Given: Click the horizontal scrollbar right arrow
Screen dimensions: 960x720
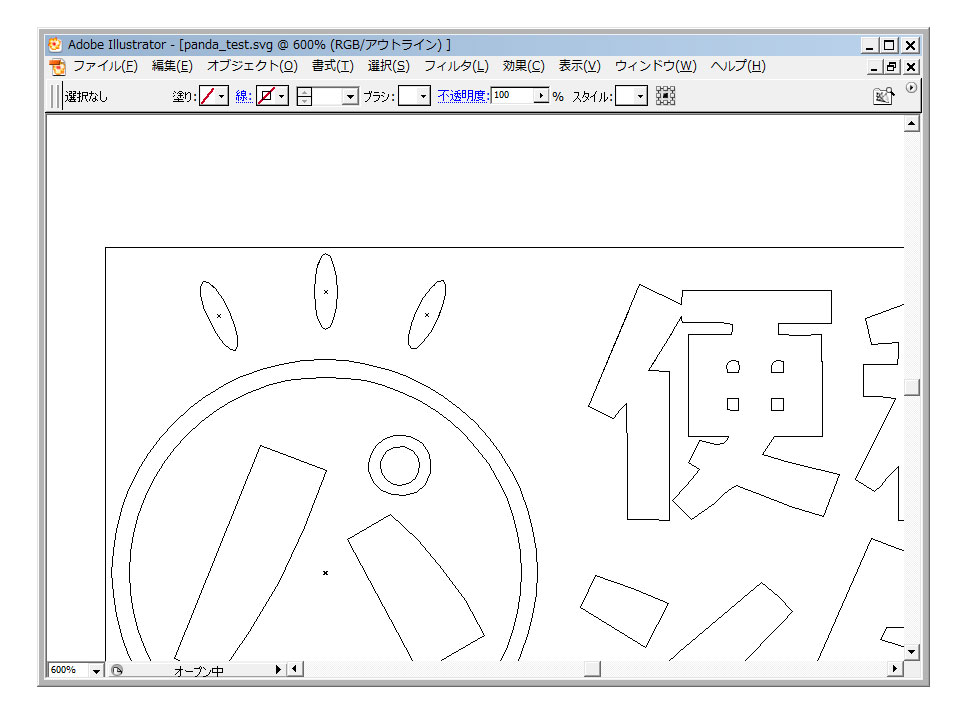Looking at the screenshot, I should coord(895,669).
